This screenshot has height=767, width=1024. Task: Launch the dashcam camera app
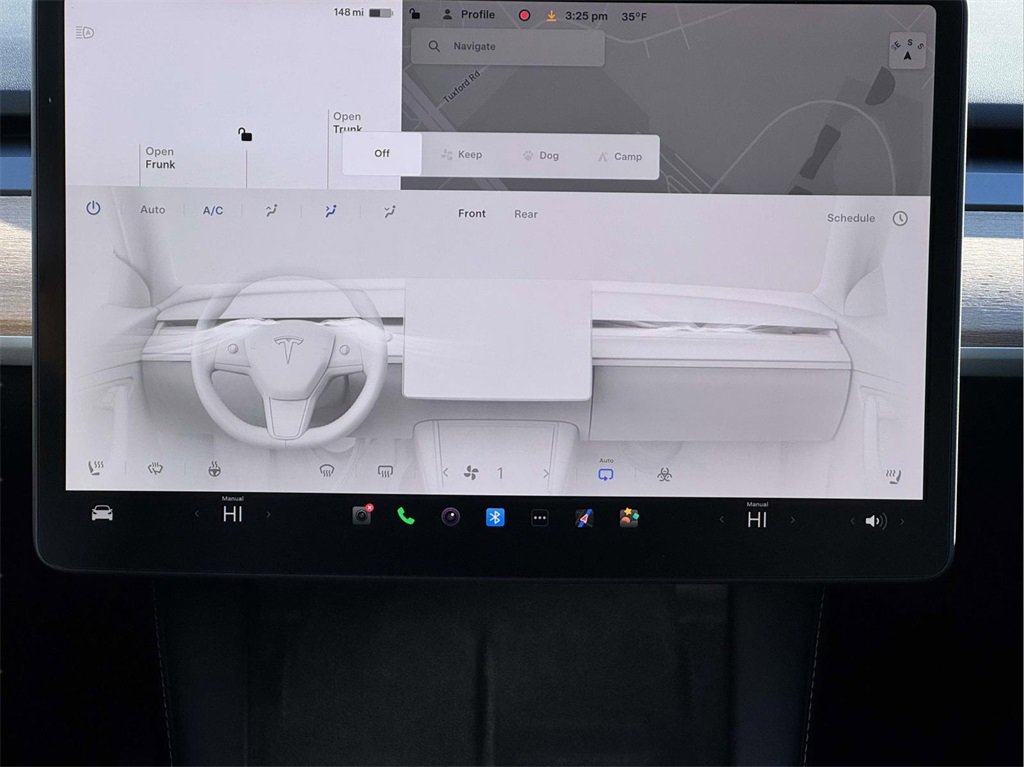click(x=361, y=516)
